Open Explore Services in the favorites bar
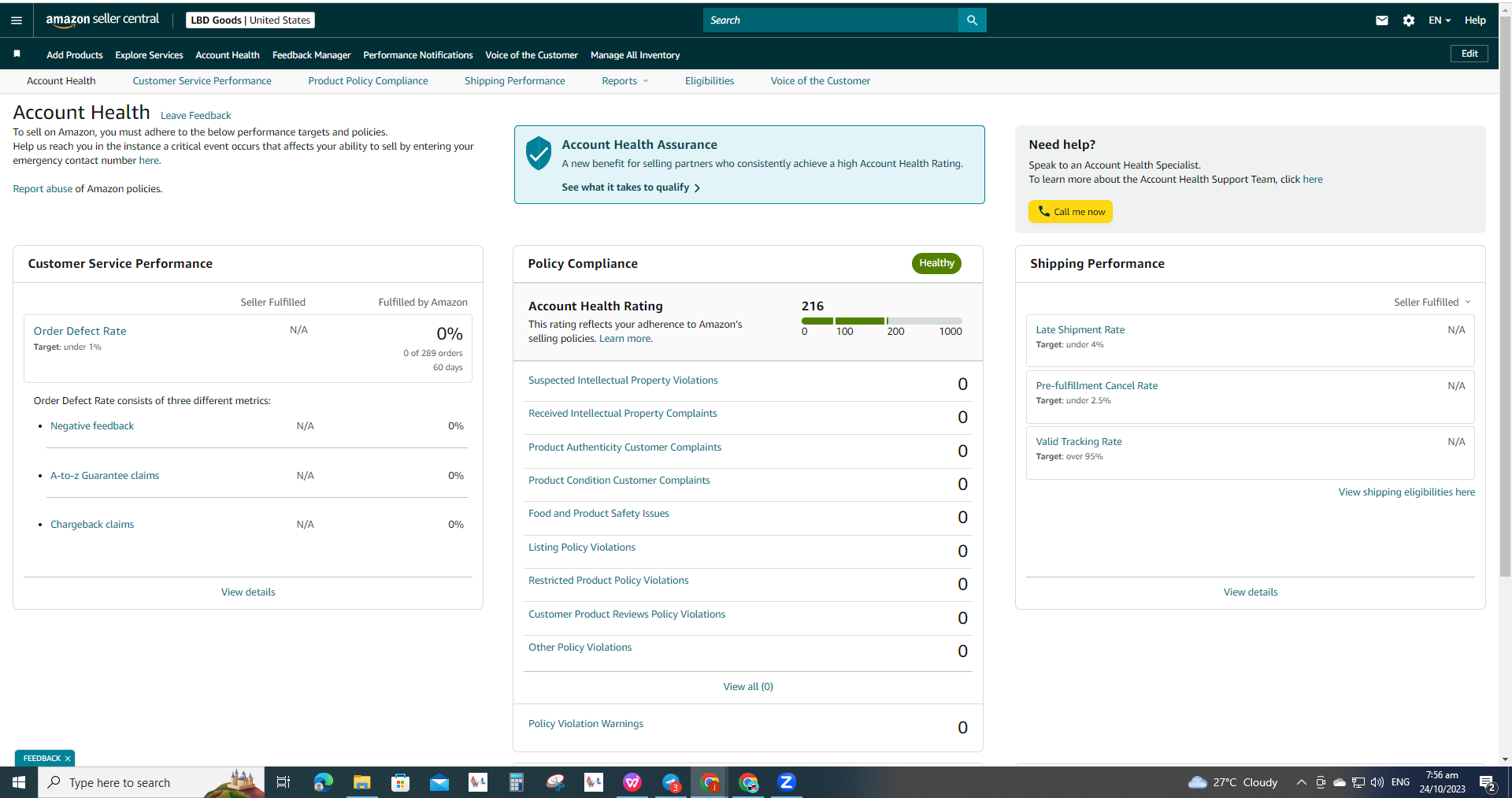The height and width of the screenshot is (798, 1512). click(x=149, y=55)
